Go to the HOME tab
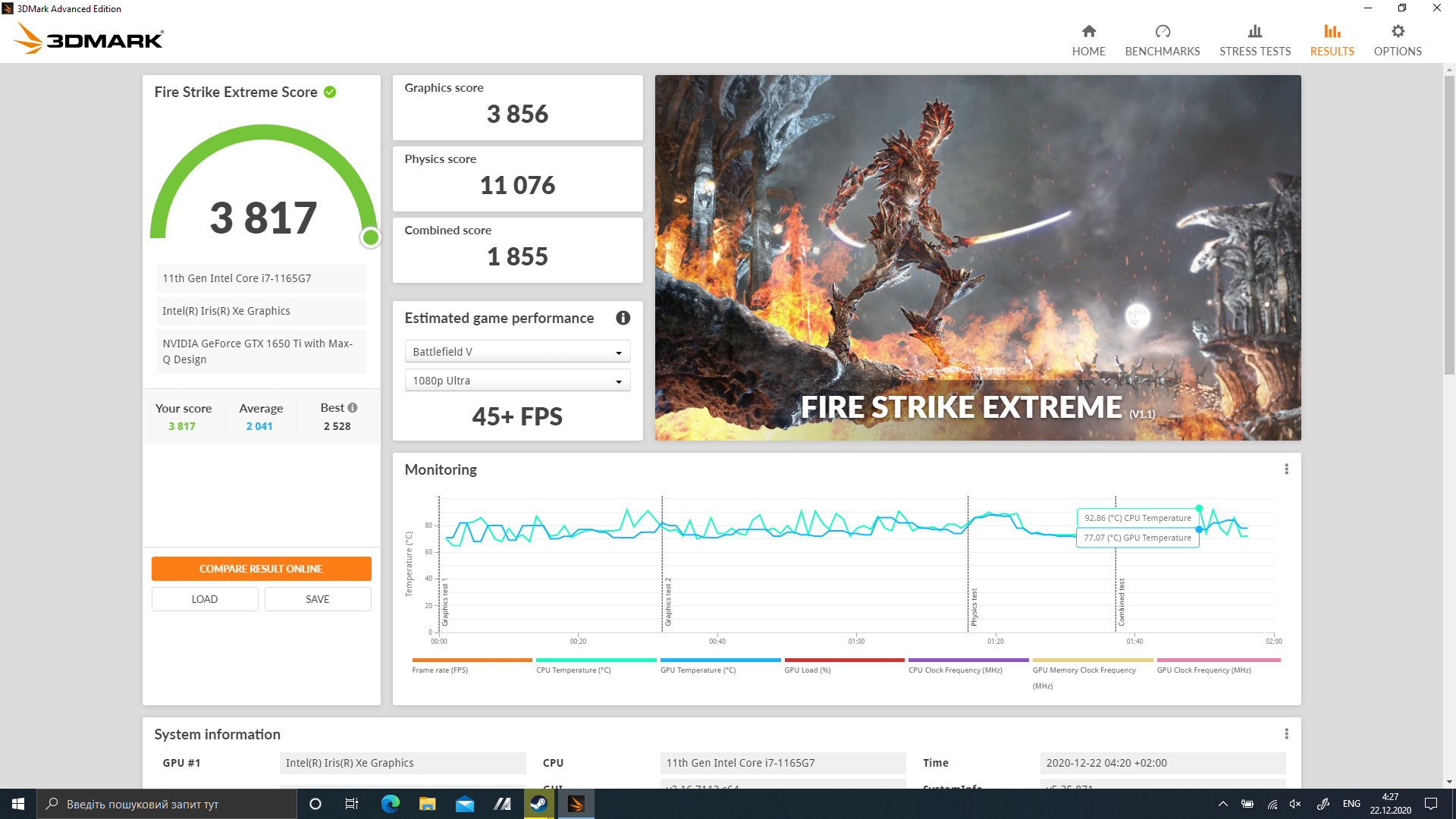This screenshot has width=1456, height=819. (x=1088, y=39)
